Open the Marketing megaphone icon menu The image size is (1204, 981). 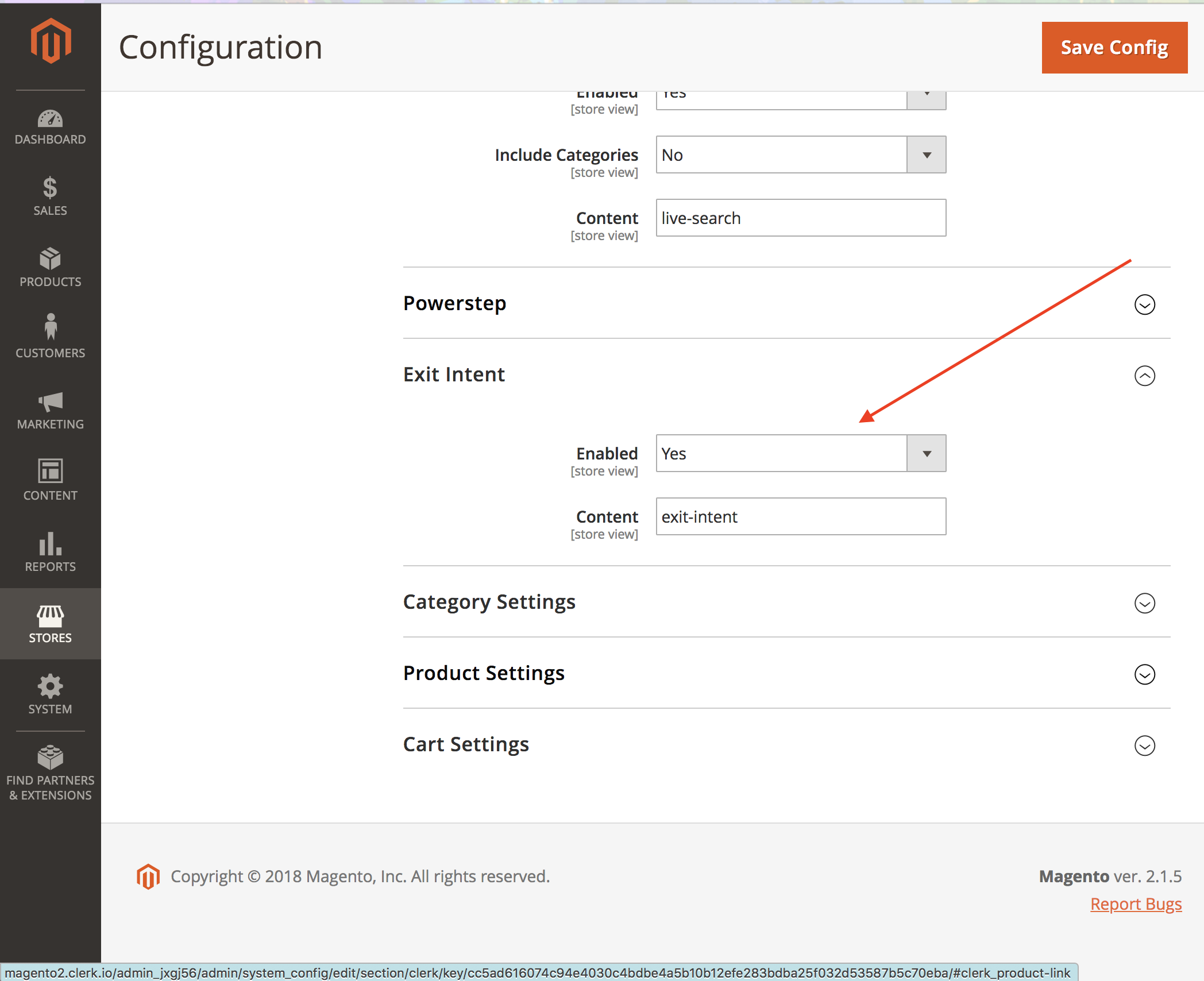51,410
